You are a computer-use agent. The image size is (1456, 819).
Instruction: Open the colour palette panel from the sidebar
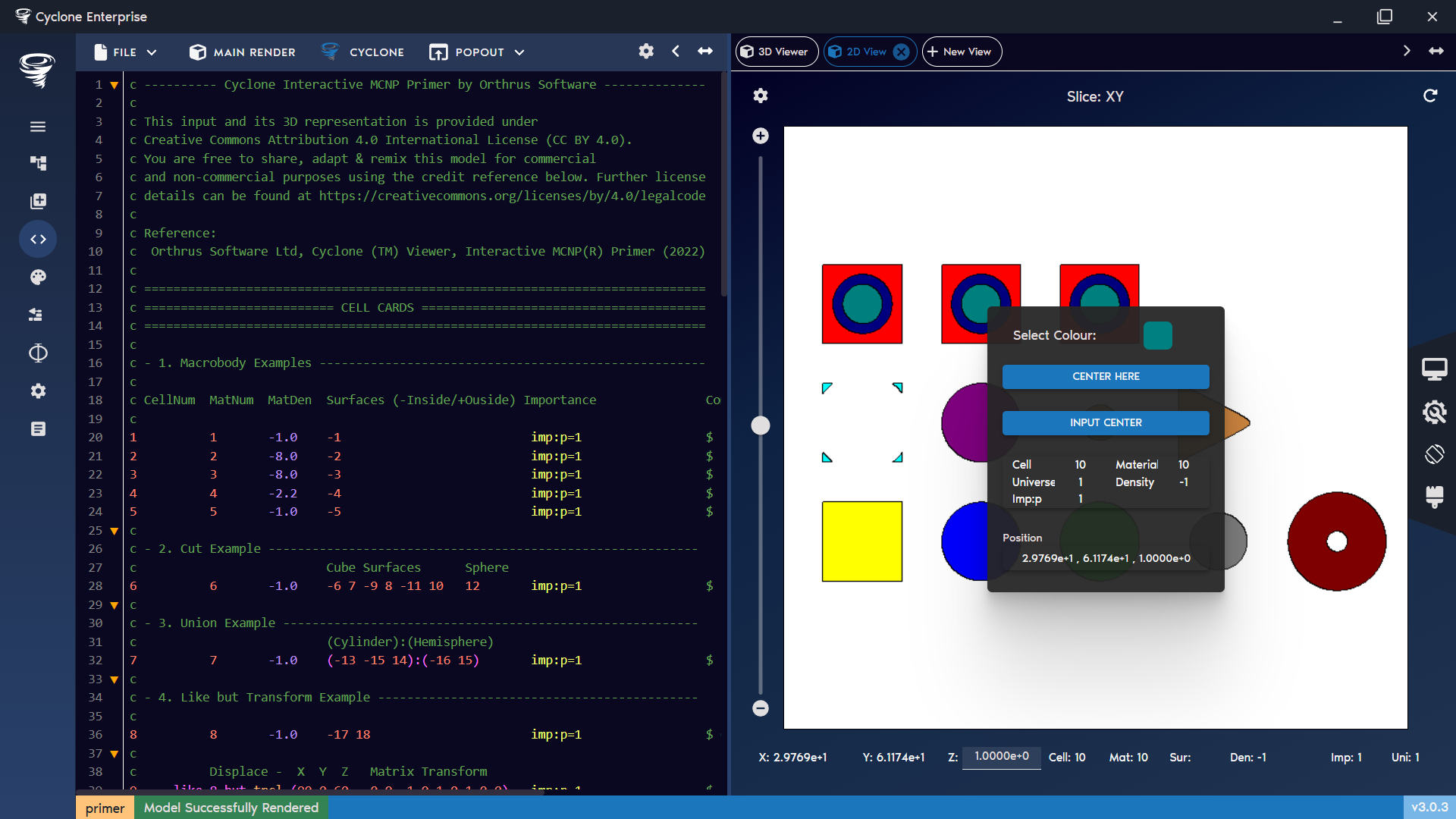coord(38,277)
